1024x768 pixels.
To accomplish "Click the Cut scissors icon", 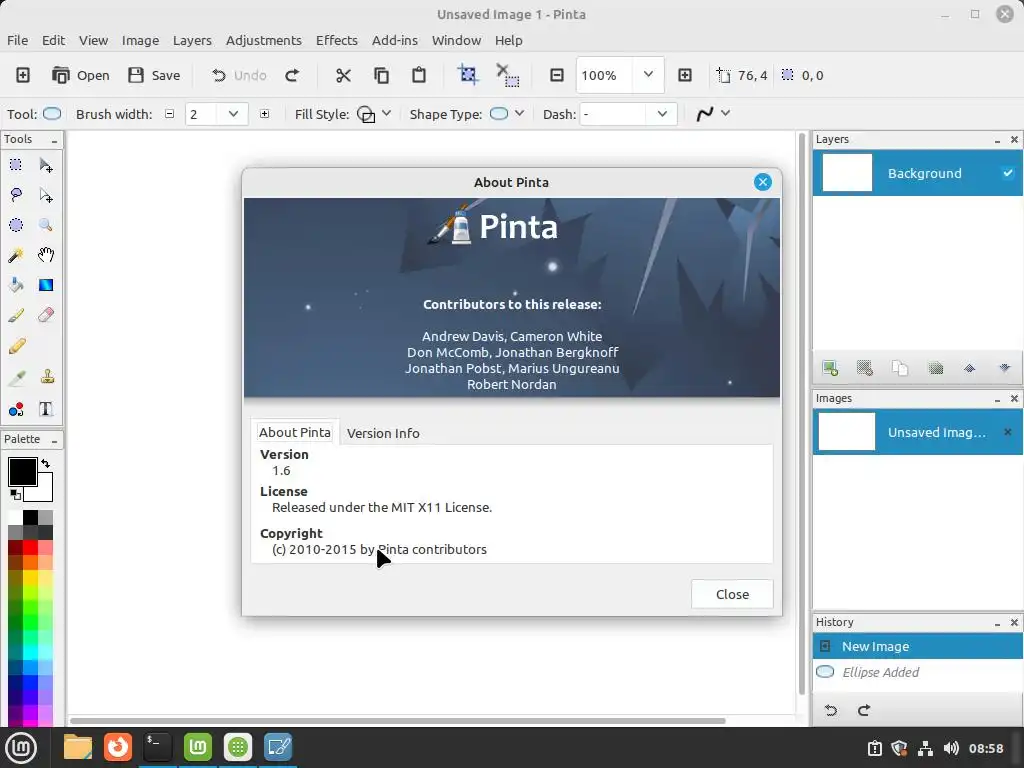I will click(x=343, y=75).
